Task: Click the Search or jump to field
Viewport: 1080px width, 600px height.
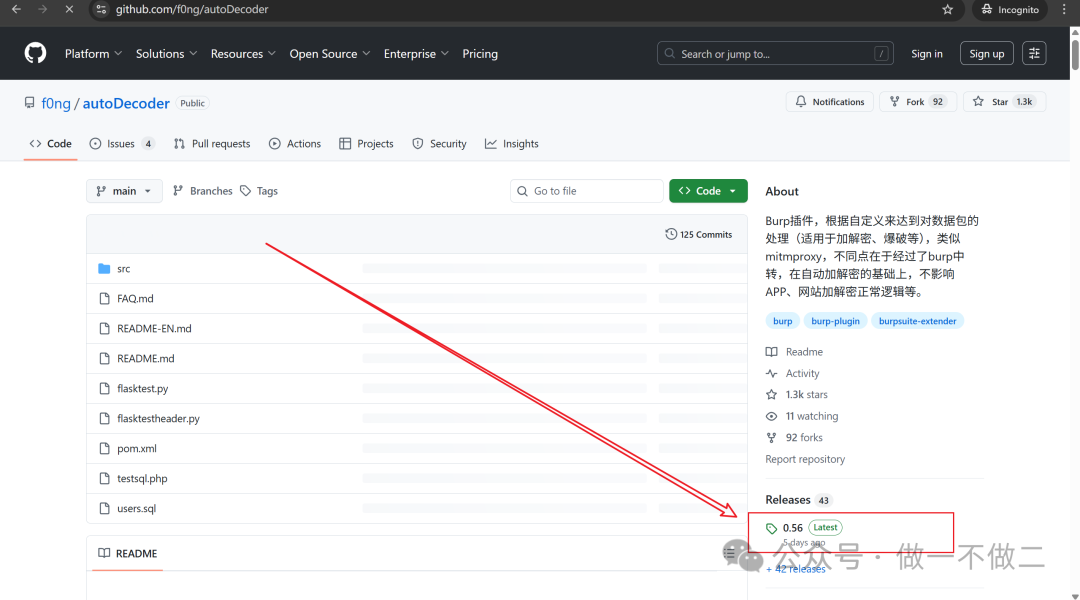Action: 775,54
